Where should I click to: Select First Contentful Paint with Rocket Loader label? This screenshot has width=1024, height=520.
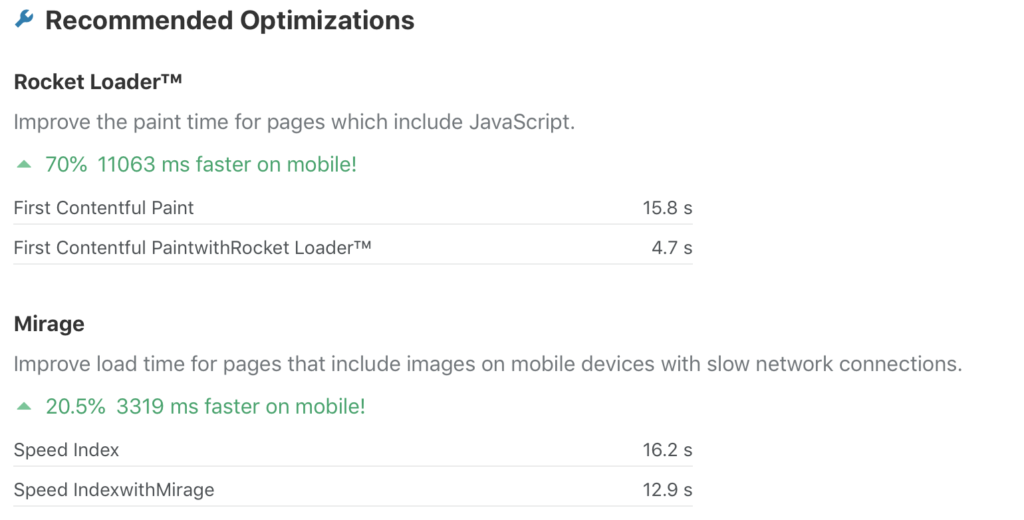click(x=193, y=248)
